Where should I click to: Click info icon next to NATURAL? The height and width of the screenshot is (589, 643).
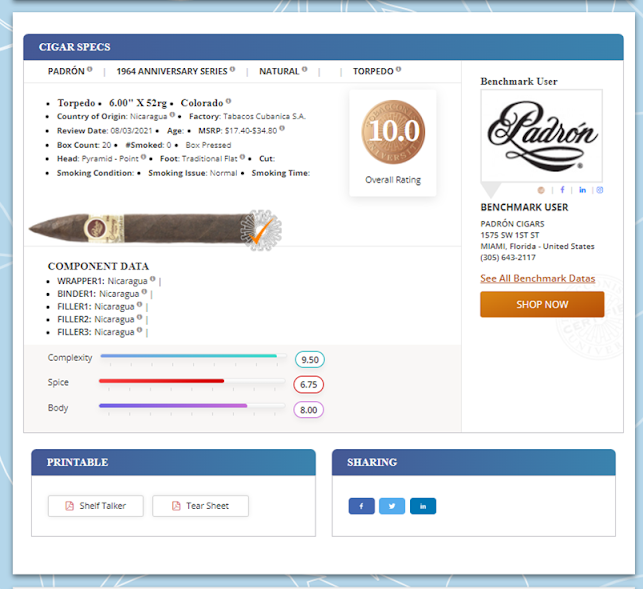pos(305,69)
